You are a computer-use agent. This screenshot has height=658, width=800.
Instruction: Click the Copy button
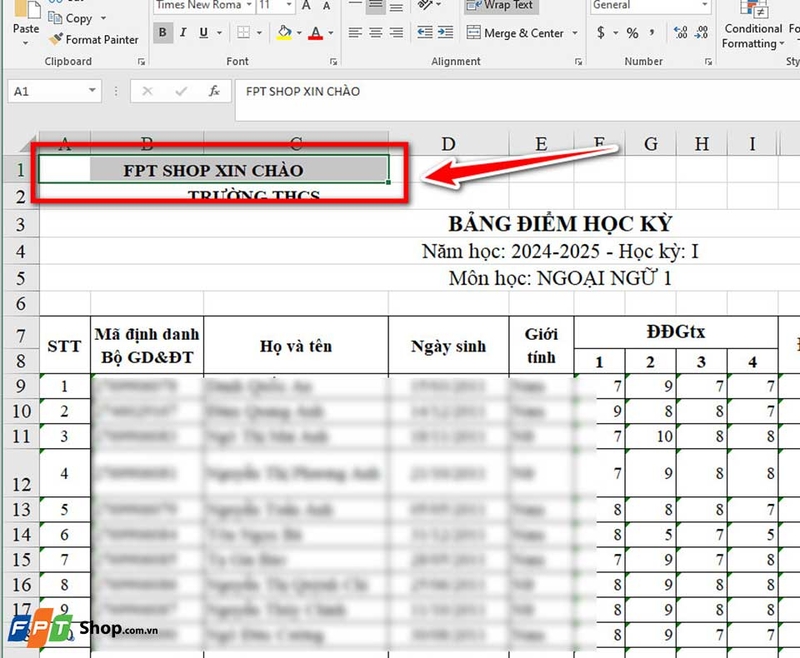[72, 17]
